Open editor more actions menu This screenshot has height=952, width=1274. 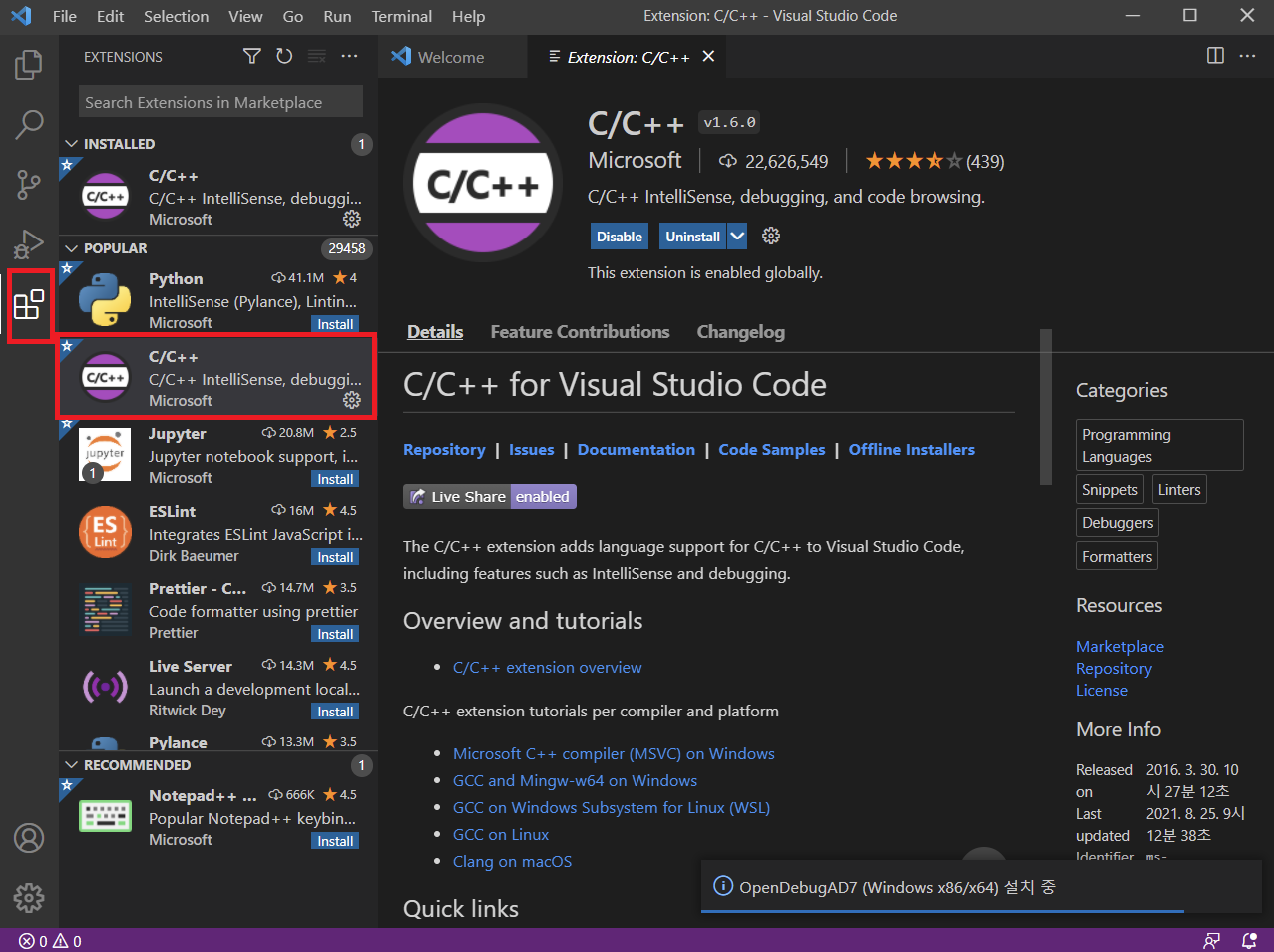1247,56
